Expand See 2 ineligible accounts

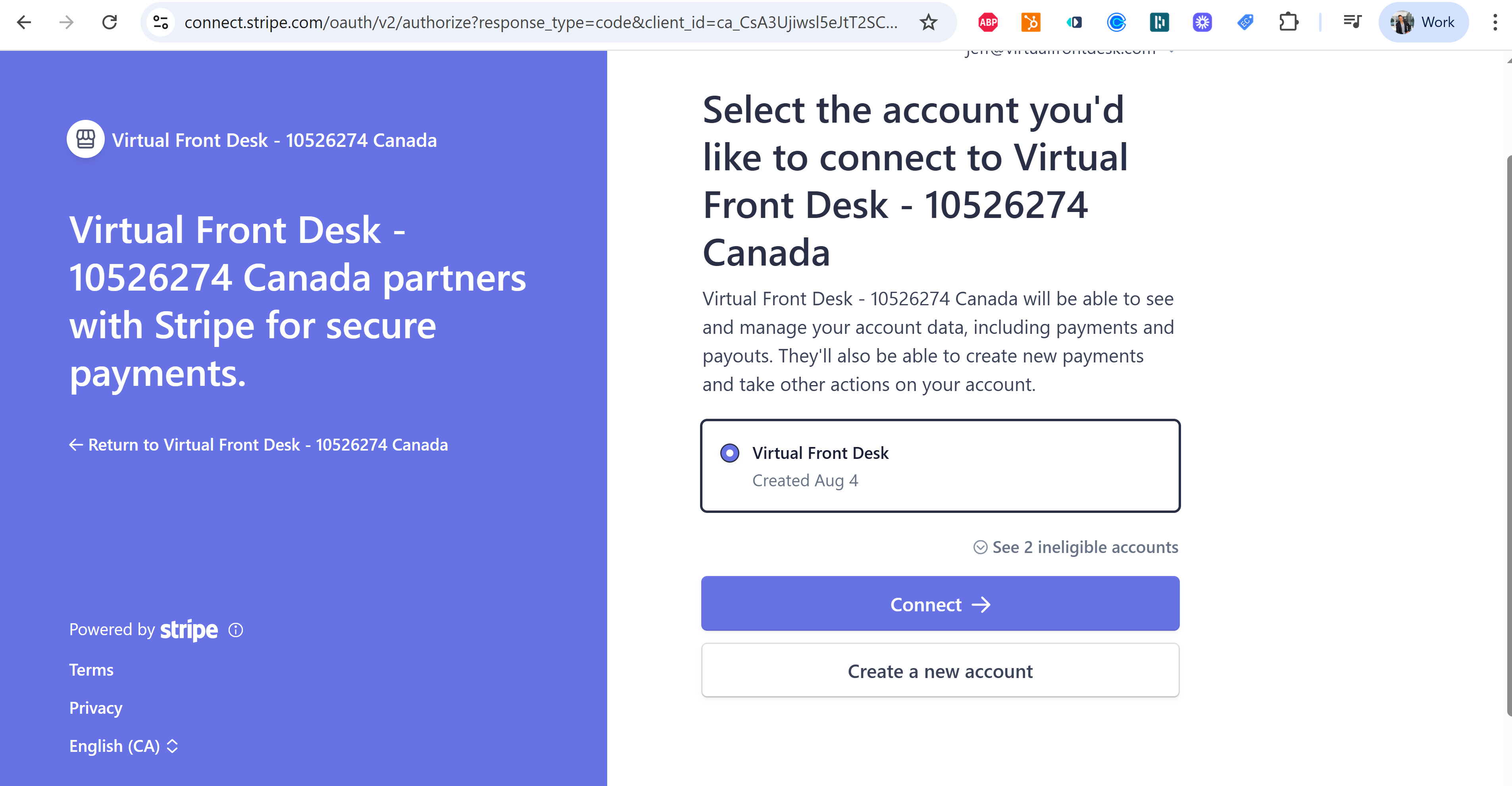1075,547
